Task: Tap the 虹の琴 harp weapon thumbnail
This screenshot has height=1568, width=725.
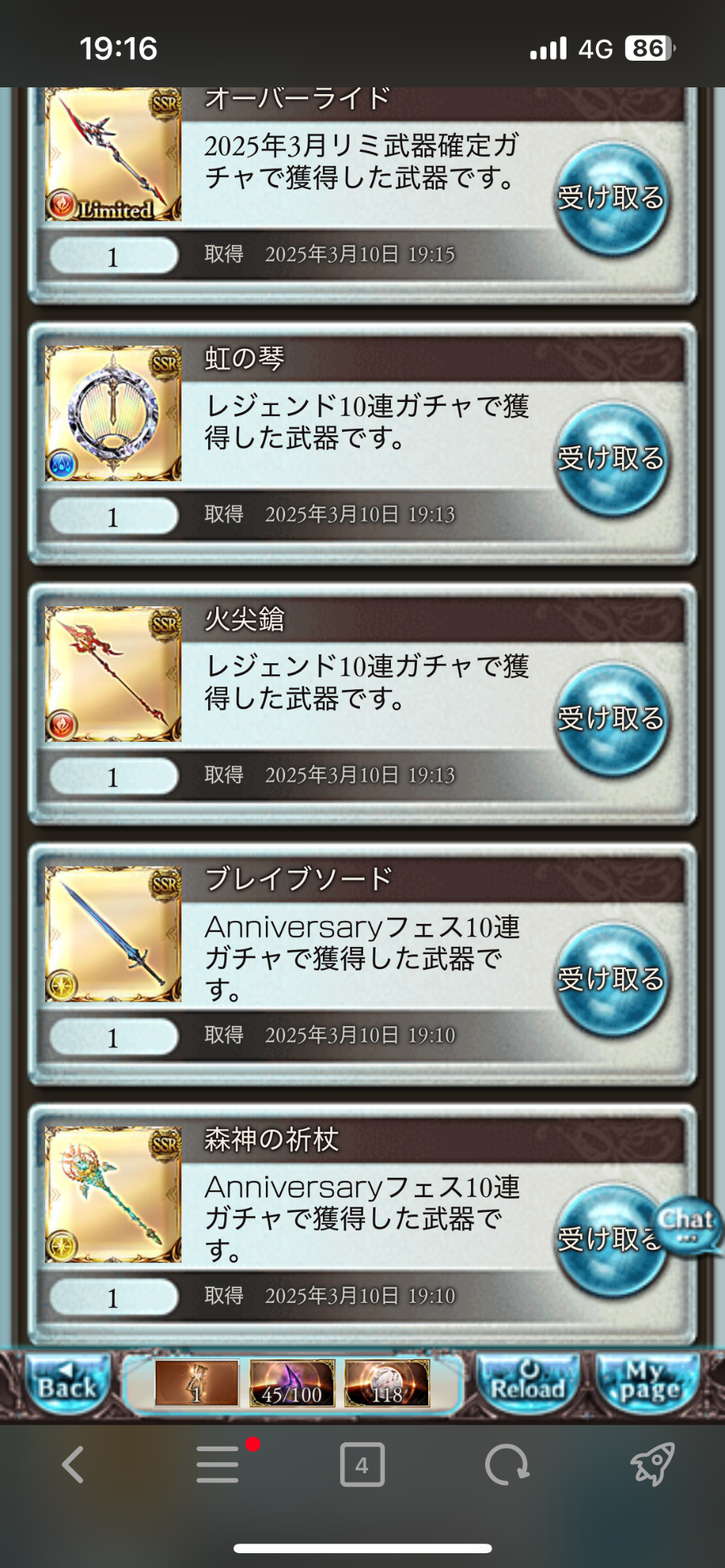Action: tap(113, 414)
